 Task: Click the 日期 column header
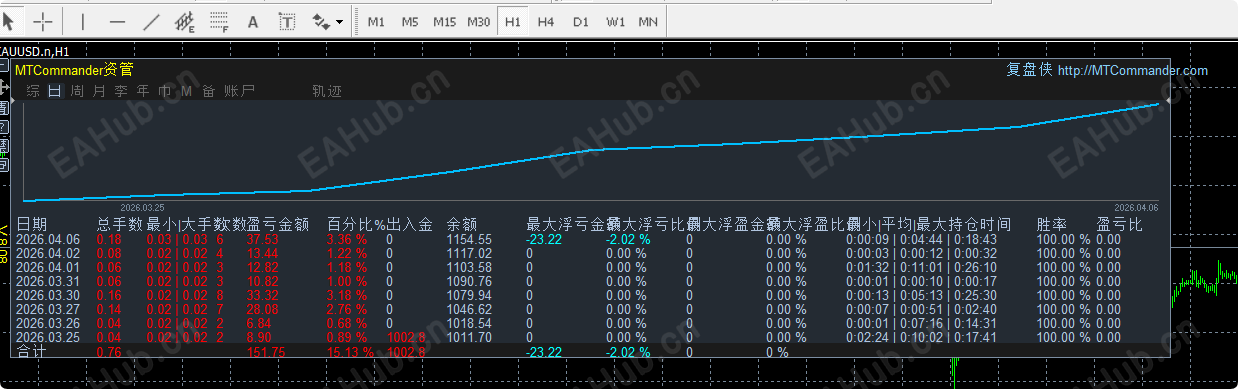tap(32, 224)
